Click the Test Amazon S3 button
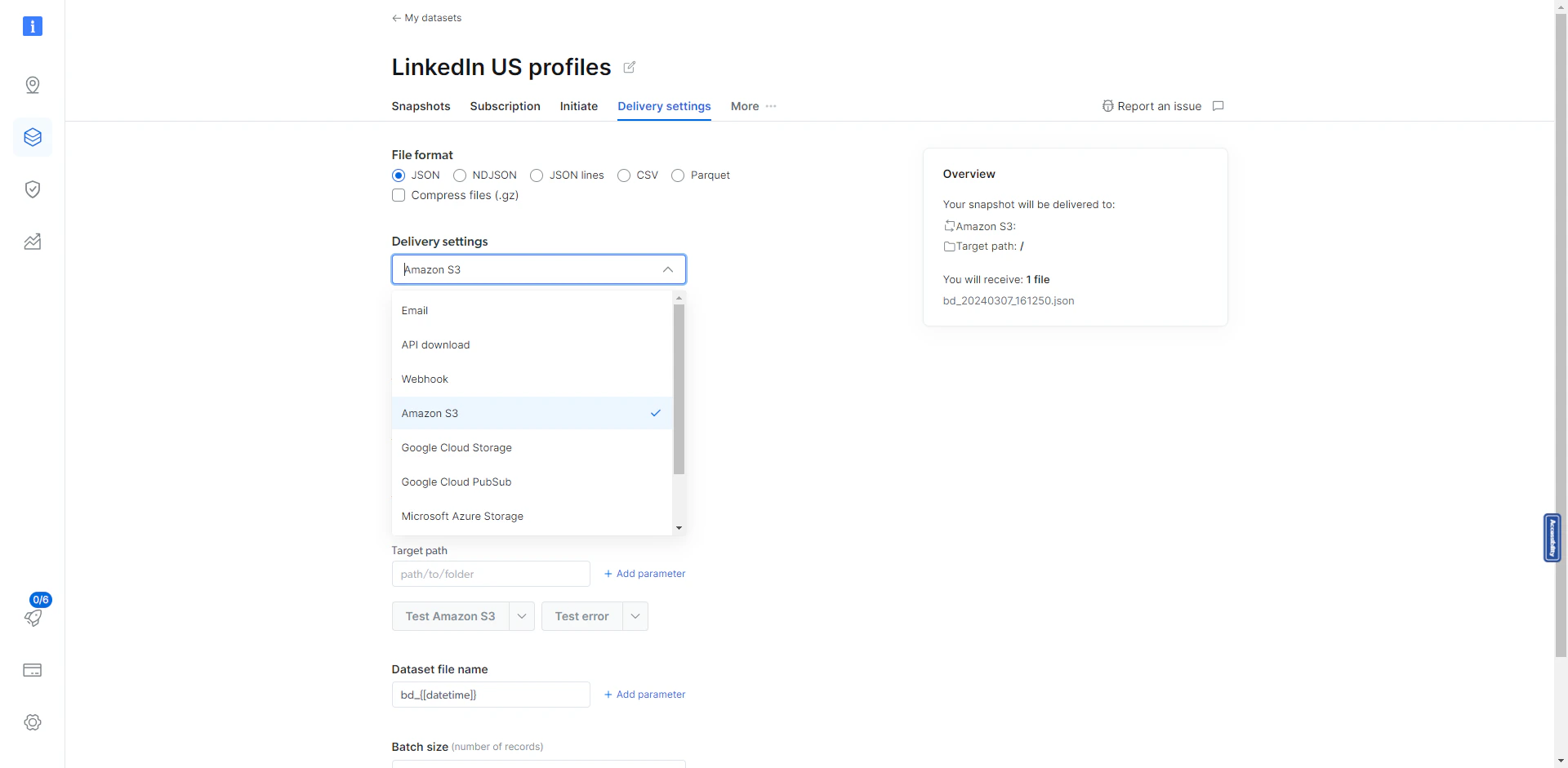Screen dimensions: 1568x768 point(450,616)
